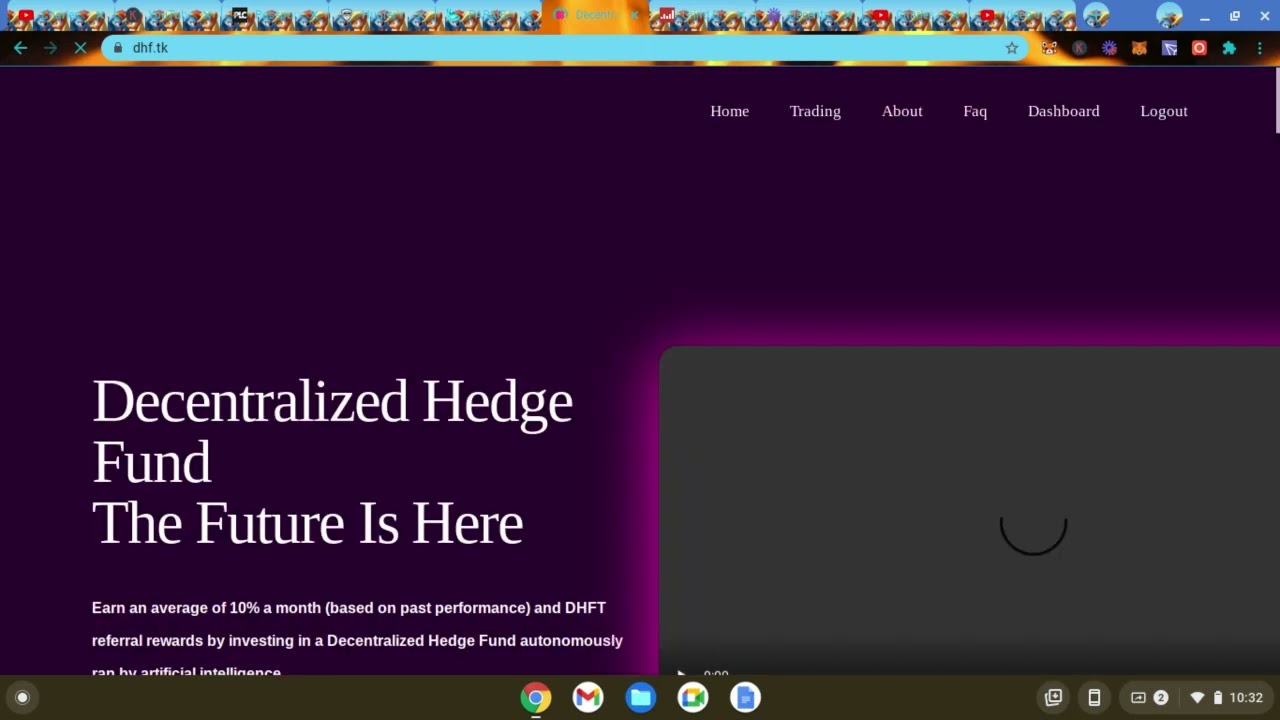Open the purple arrow extension icon
This screenshot has height=720, width=1280.
tap(1169, 48)
